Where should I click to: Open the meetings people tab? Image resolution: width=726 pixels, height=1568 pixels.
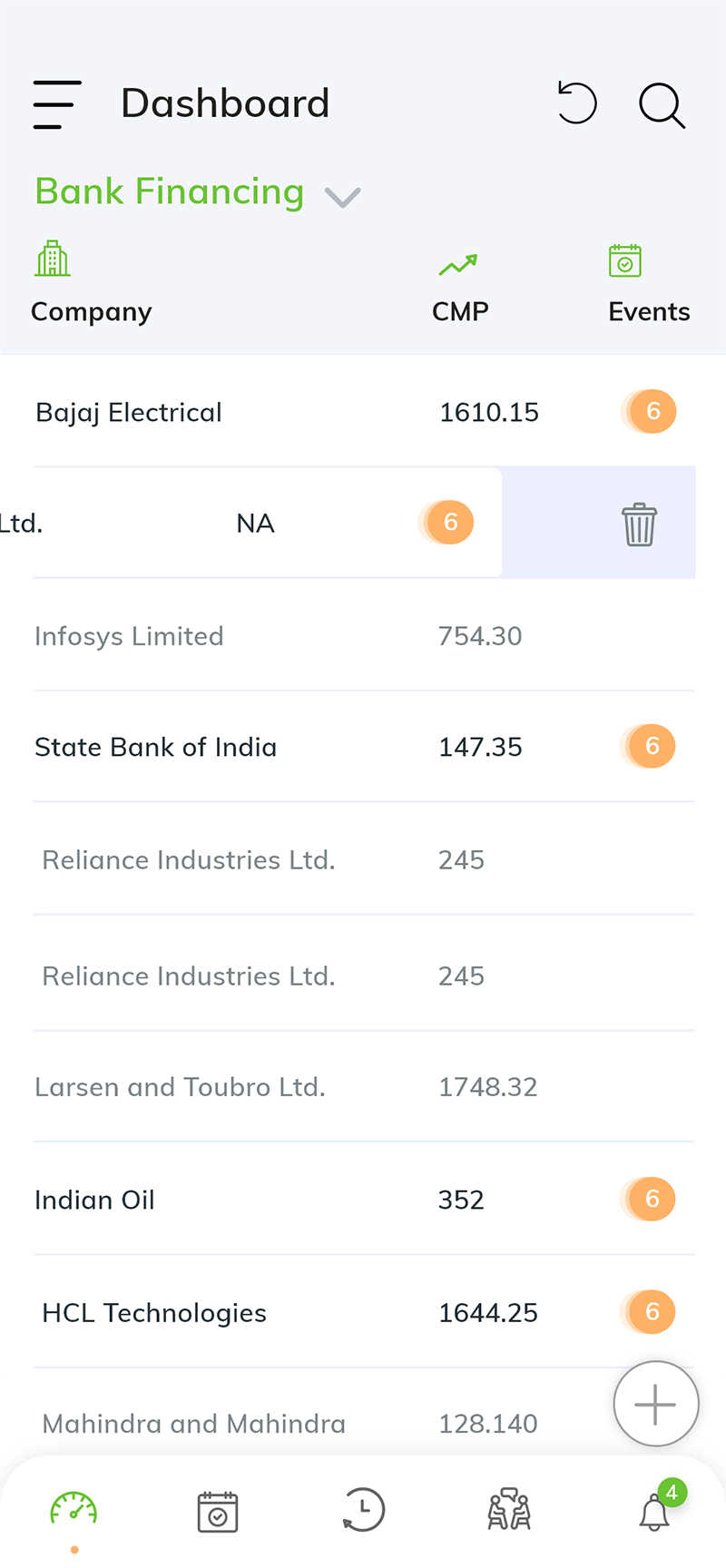509,1510
